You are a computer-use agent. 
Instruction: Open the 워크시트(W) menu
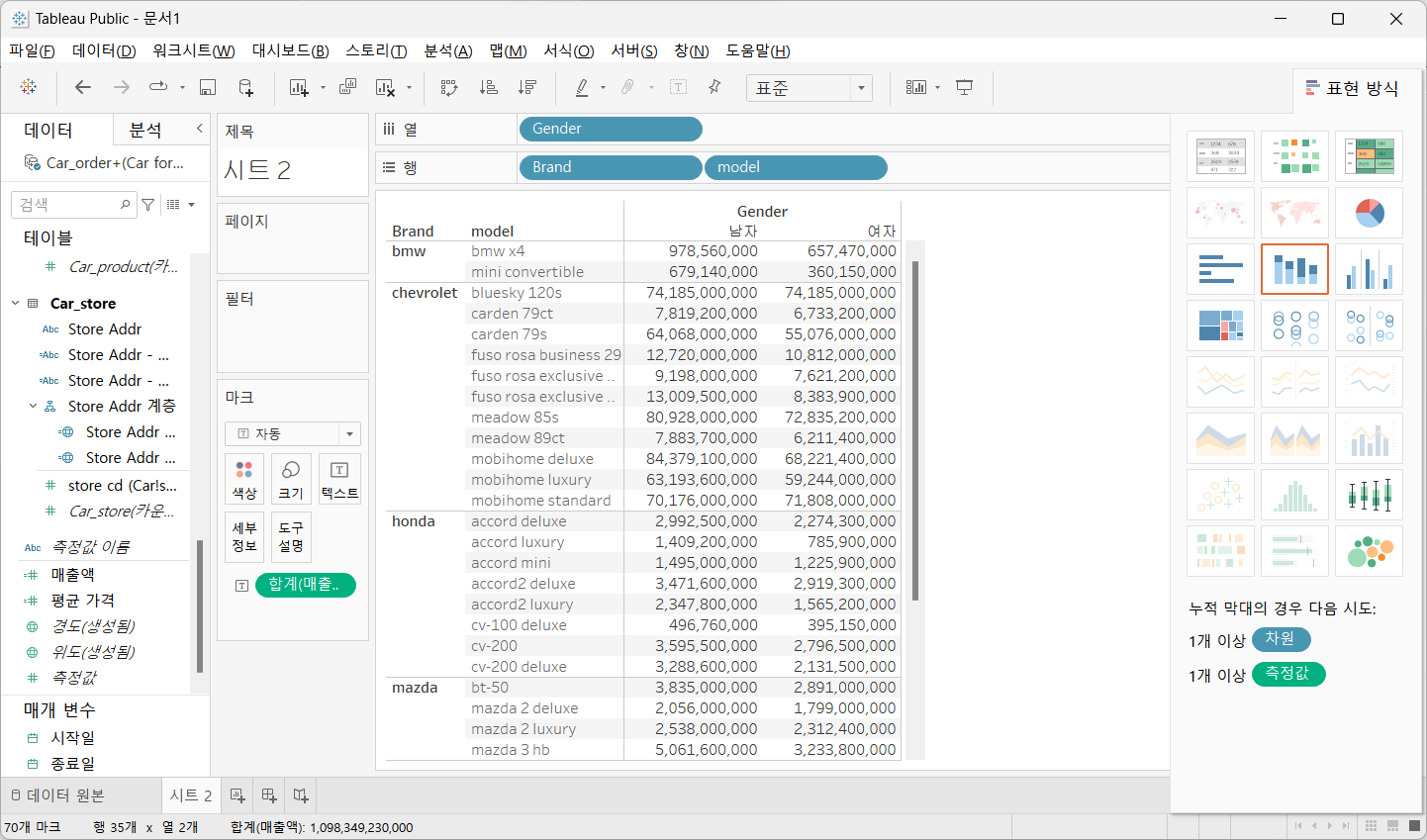(193, 50)
